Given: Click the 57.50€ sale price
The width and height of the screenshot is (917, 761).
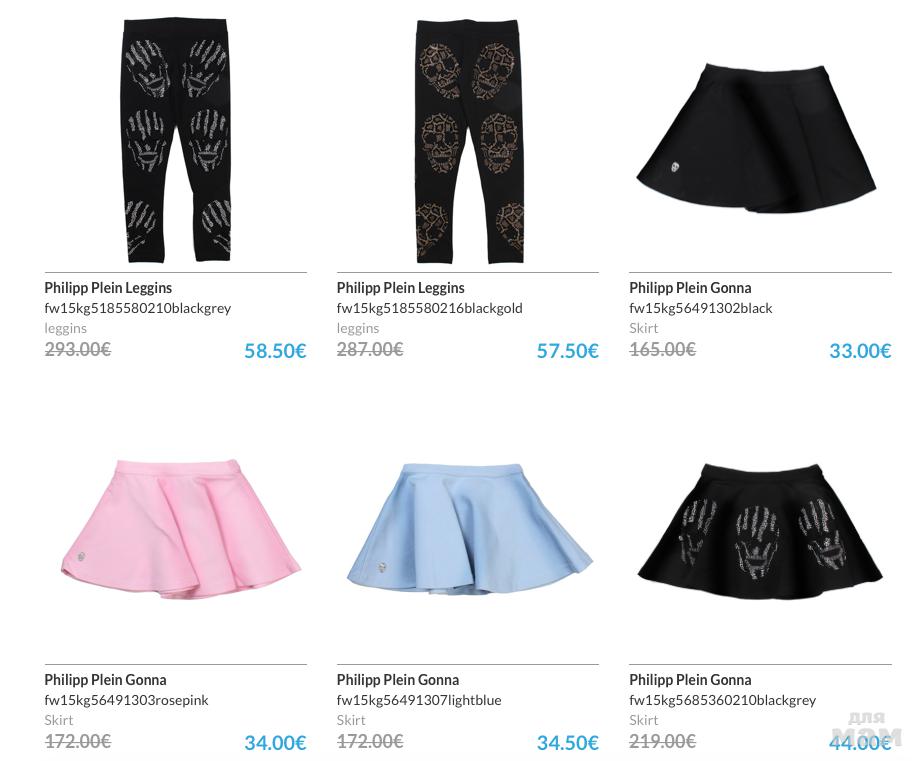Looking at the screenshot, I should (568, 351).
